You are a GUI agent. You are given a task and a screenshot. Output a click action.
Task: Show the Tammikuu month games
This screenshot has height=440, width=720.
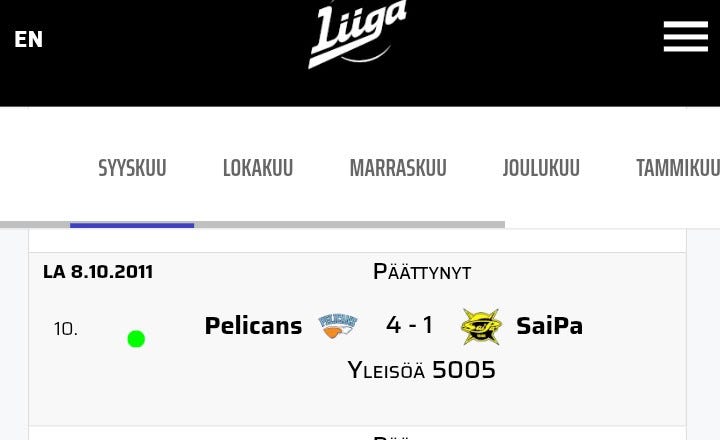pyautogui.click(x=677, y=168)
